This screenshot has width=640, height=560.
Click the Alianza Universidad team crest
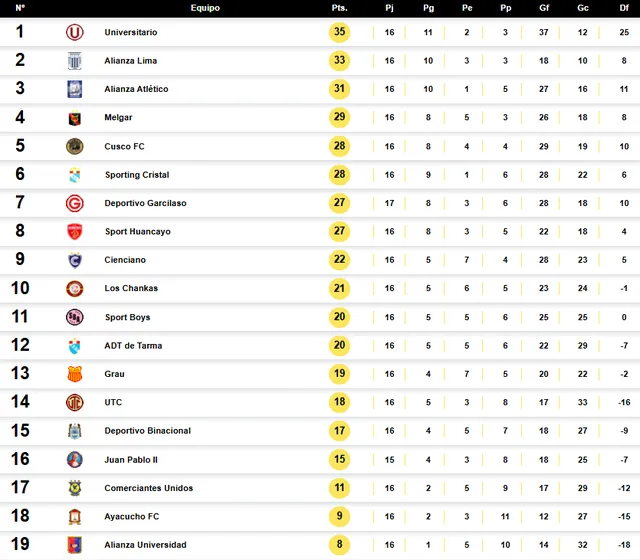tap(75, 545)
